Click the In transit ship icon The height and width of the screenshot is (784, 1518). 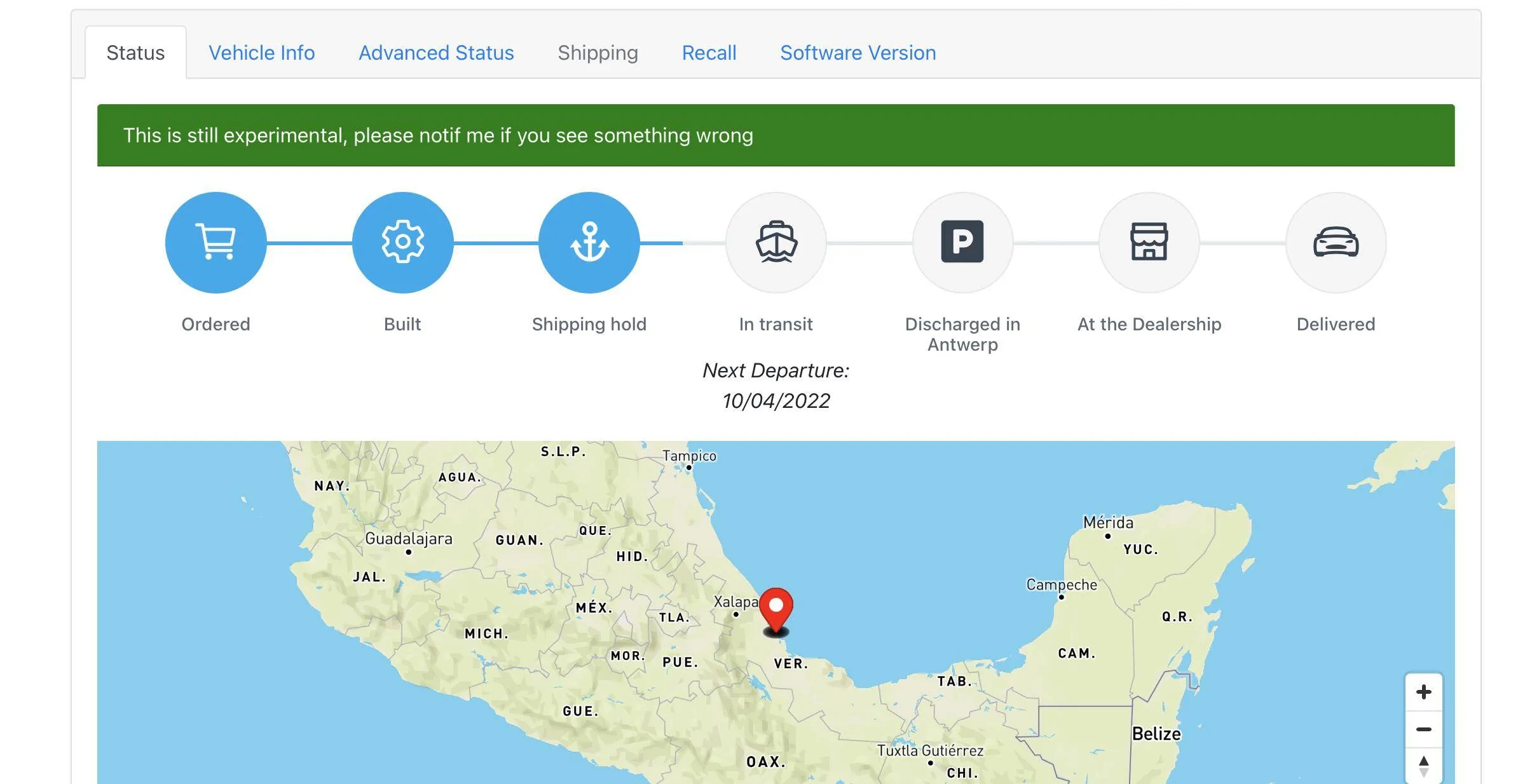[x=776, y=243]
